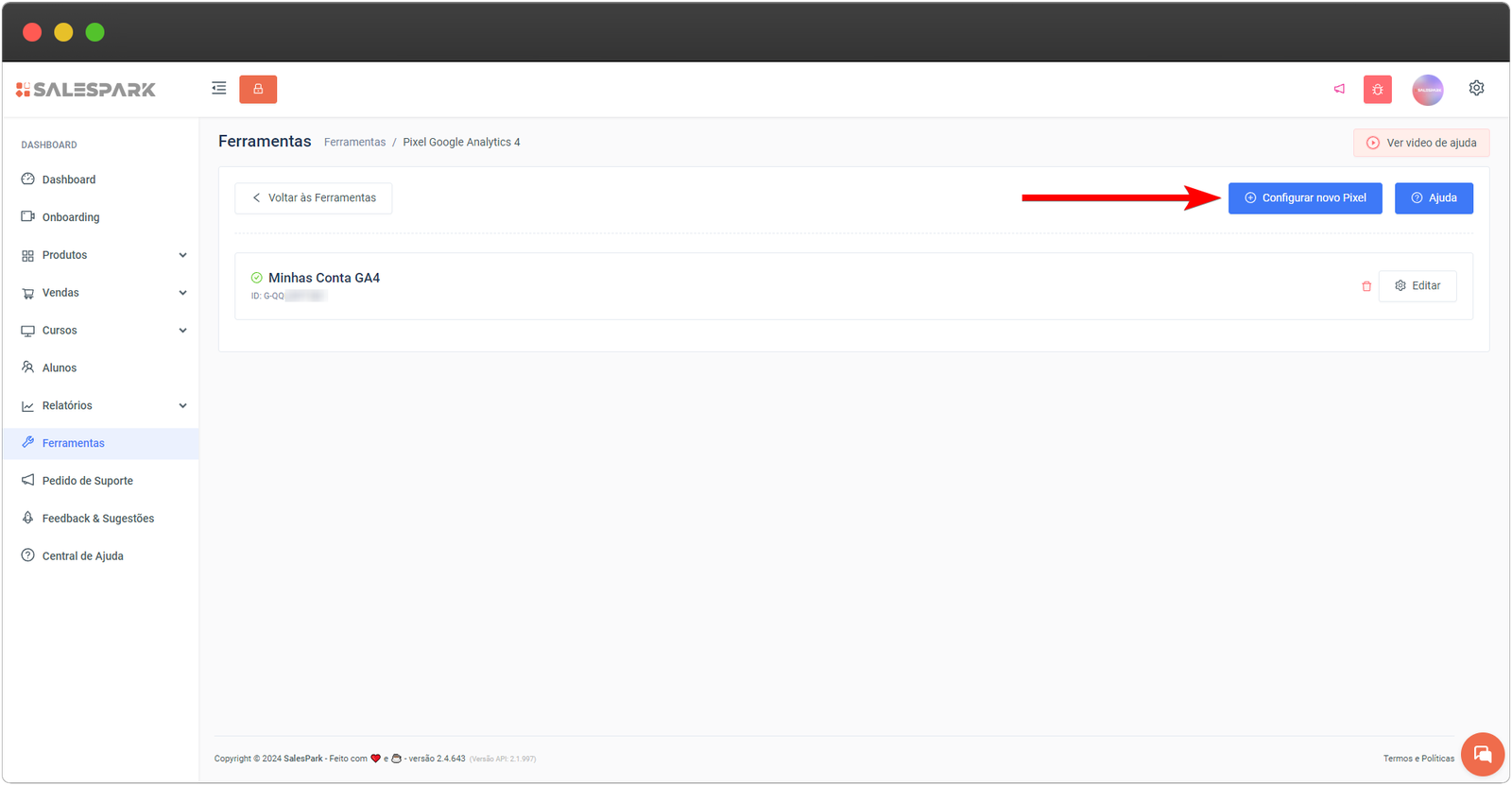This screenshot has width=1512, height=785.
Task: Expand the Cursos submenu
Action: click(182, 331)
